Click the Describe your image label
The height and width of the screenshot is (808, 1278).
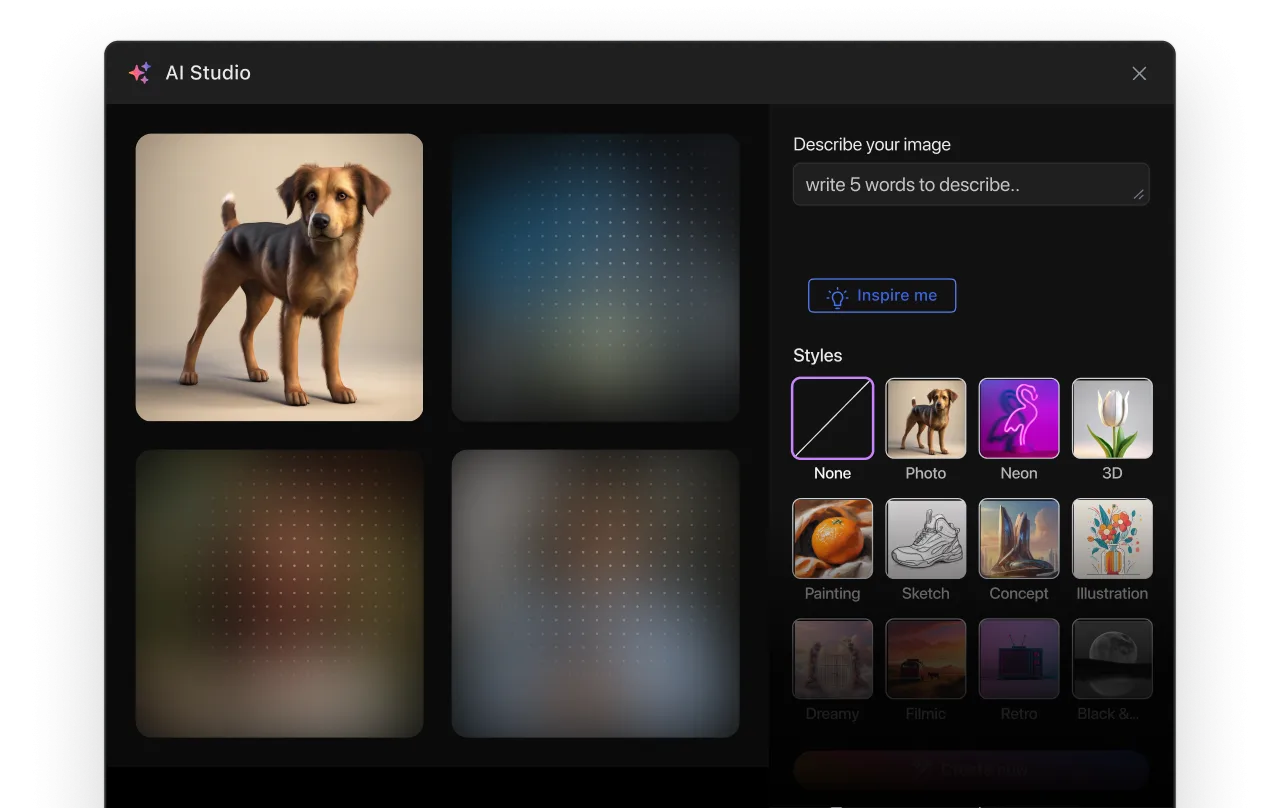(x=872, y=144)
